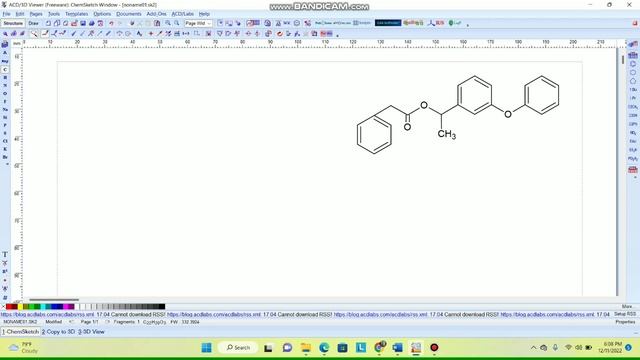Open the Pages menu
This screenshot has height=360, width=640.
pyautogui.click(x=36, y=14)
